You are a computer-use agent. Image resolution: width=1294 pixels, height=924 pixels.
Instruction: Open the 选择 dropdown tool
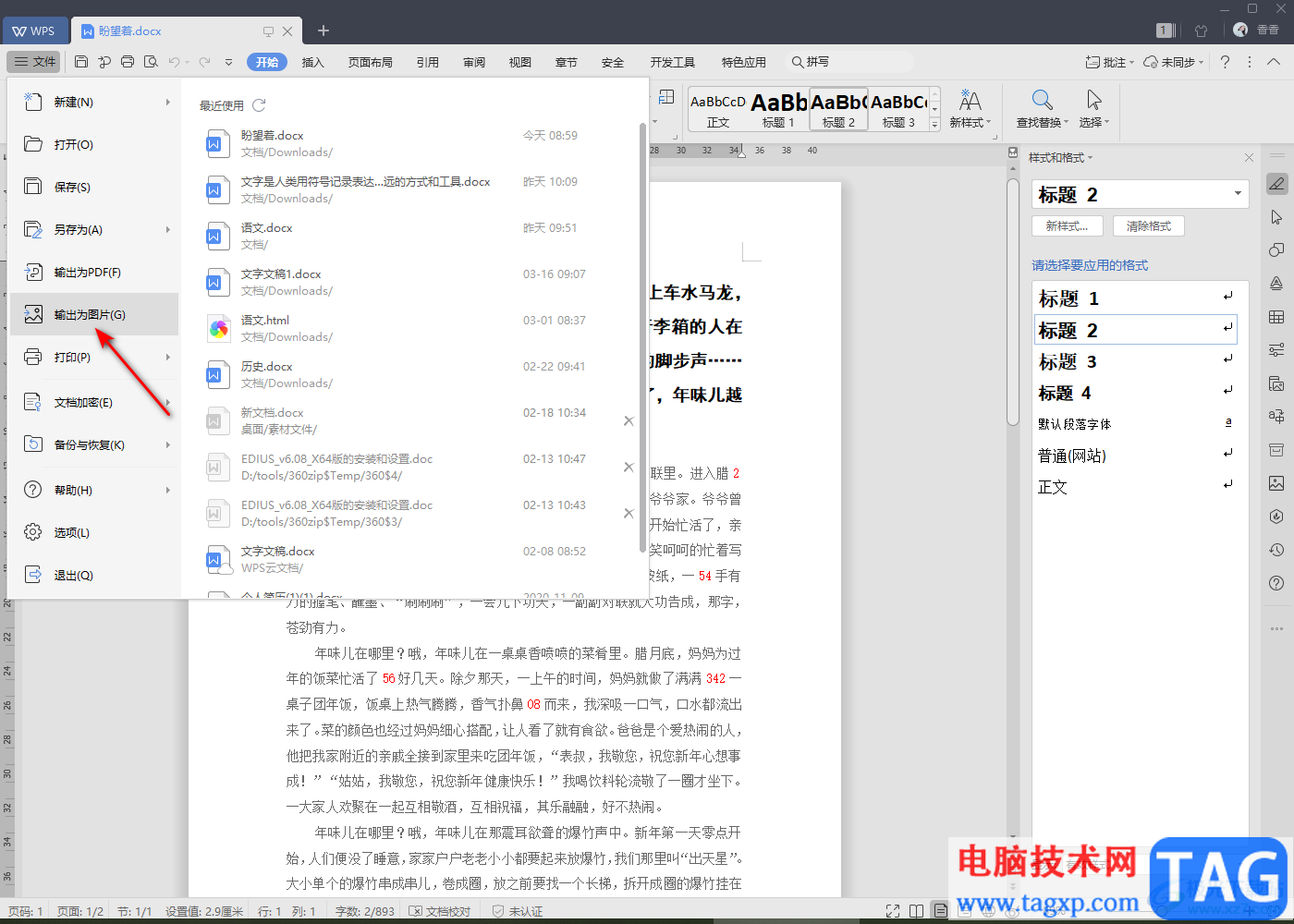tap(1093, 109)
